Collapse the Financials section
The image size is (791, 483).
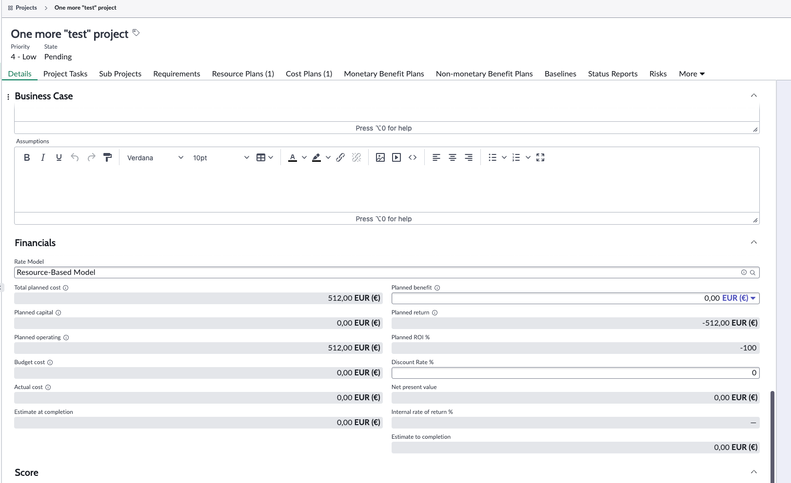click(x=754, y=242)
